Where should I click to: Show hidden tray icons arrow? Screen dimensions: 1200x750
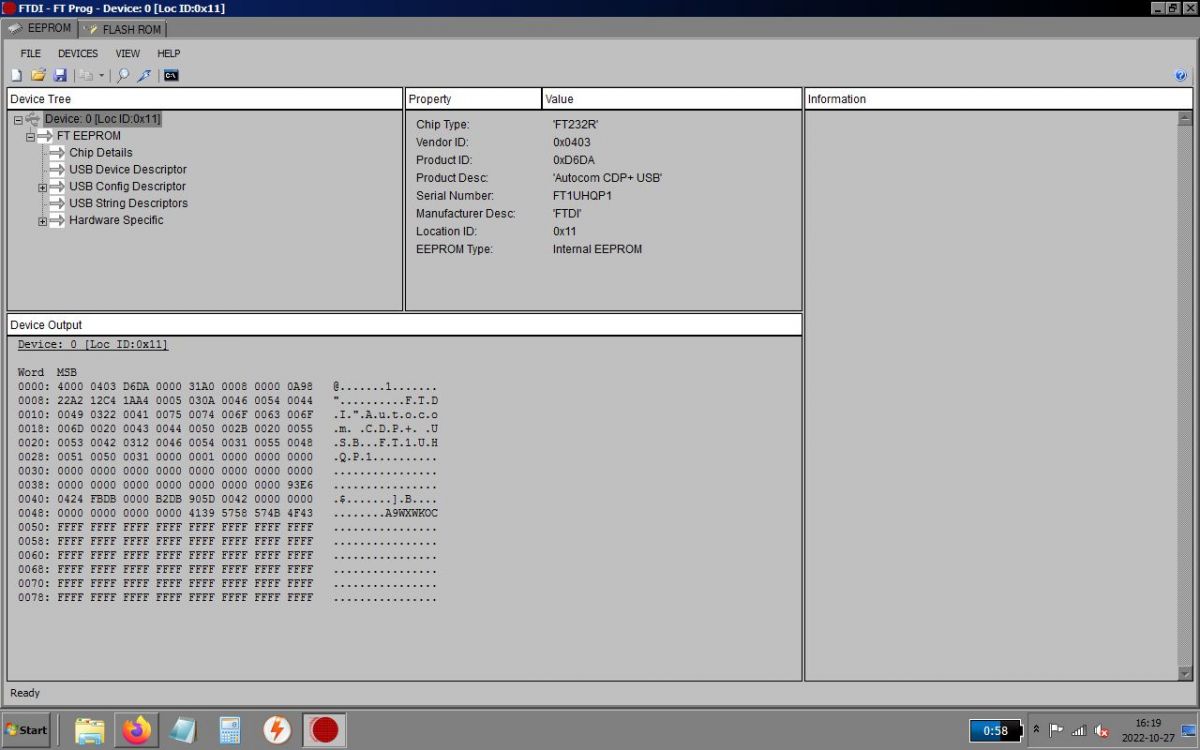click(1036, 730)
